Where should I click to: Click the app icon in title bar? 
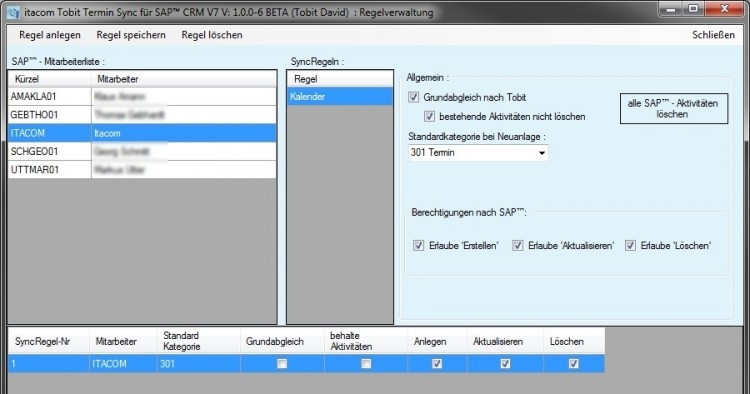13,12
